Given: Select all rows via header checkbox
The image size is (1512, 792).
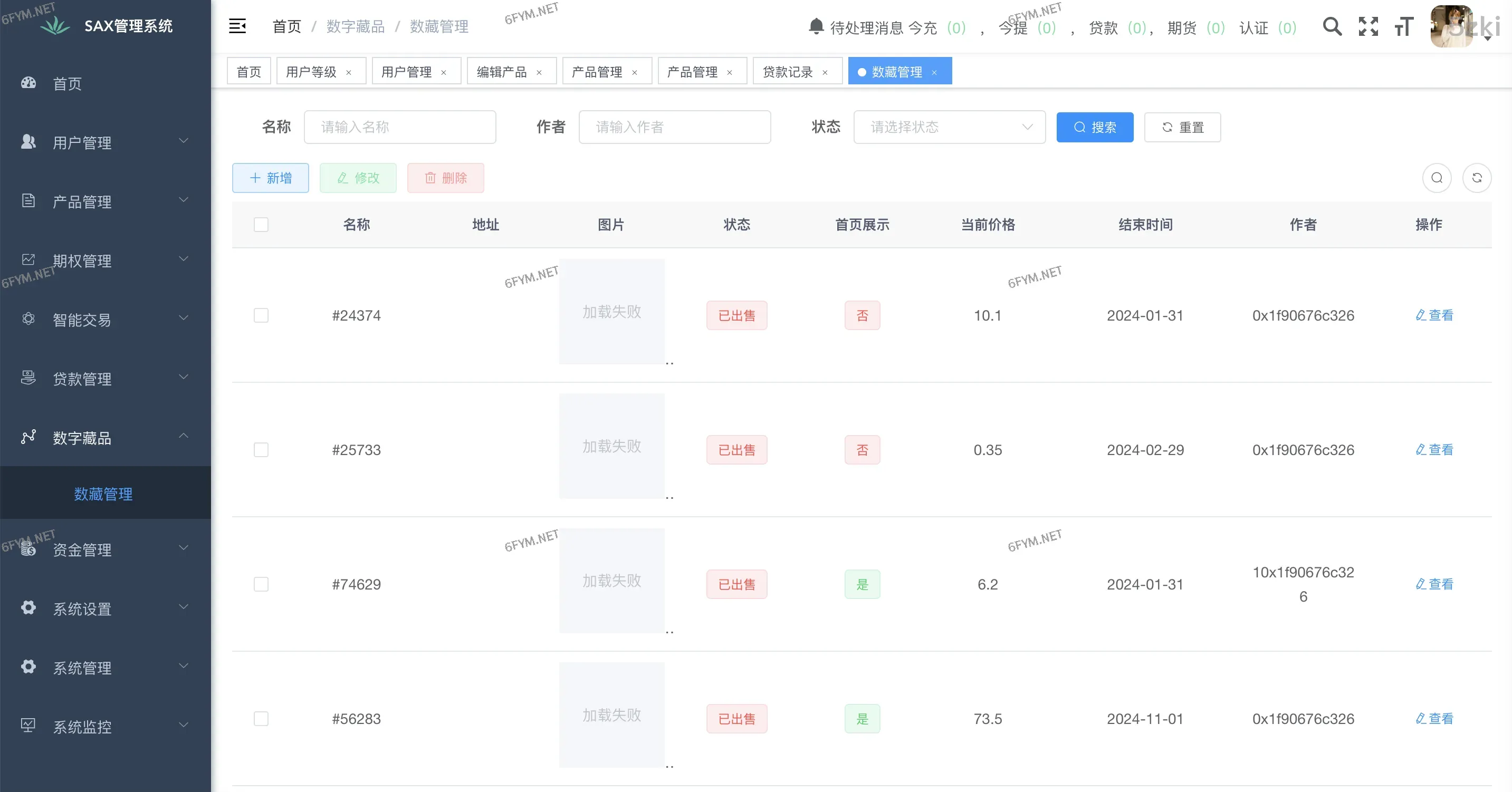Looking at the screenshot, I should (261, 225).
